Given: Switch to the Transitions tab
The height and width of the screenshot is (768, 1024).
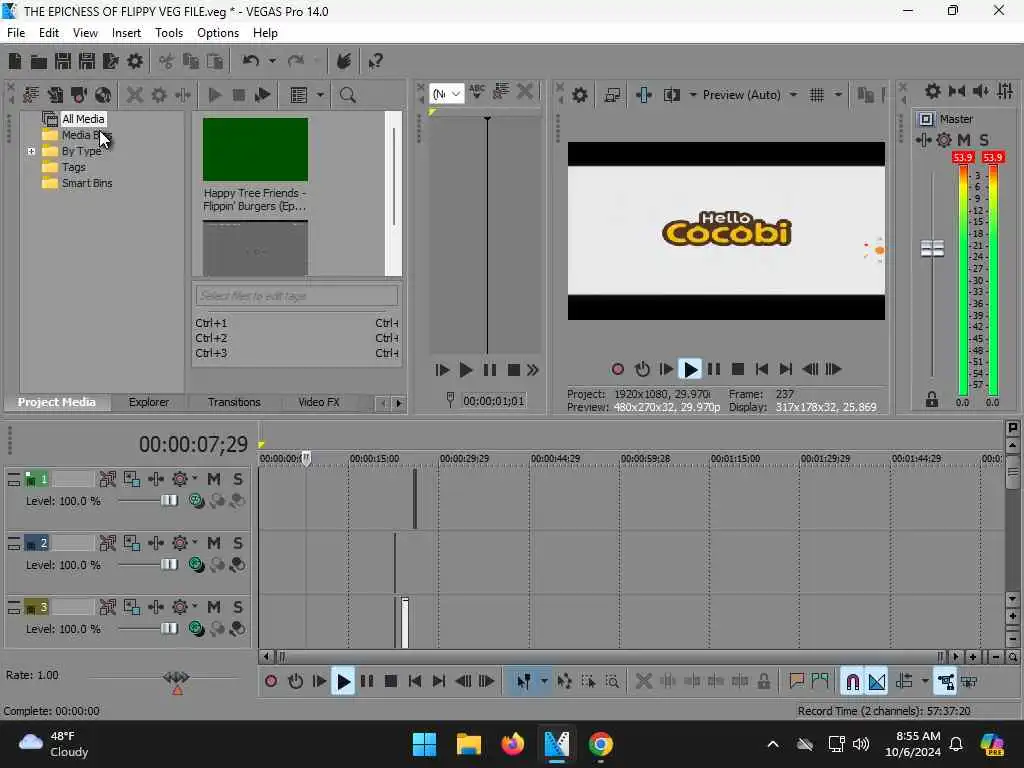Looking at the screenshot, I should [234, 403].
